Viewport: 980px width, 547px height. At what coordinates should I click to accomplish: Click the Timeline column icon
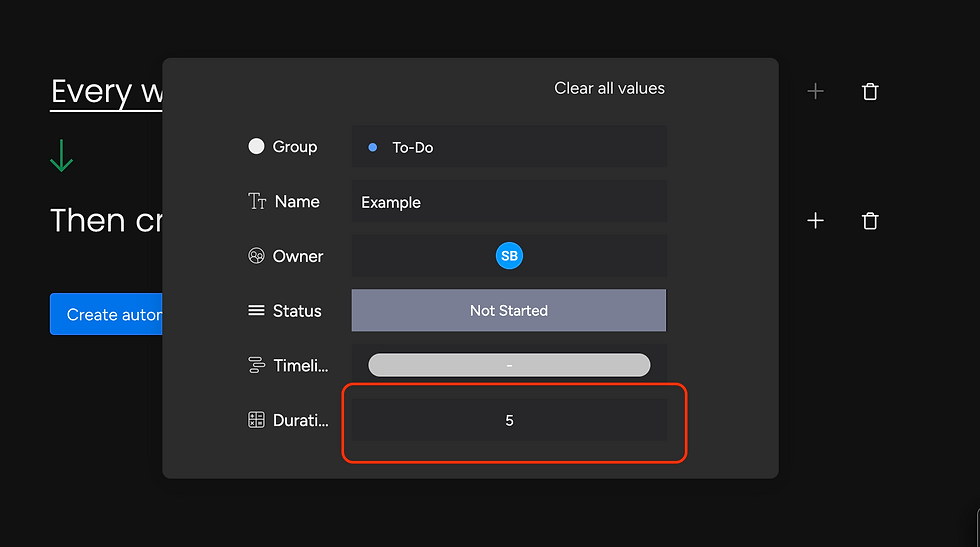click(x=256, y=366)
